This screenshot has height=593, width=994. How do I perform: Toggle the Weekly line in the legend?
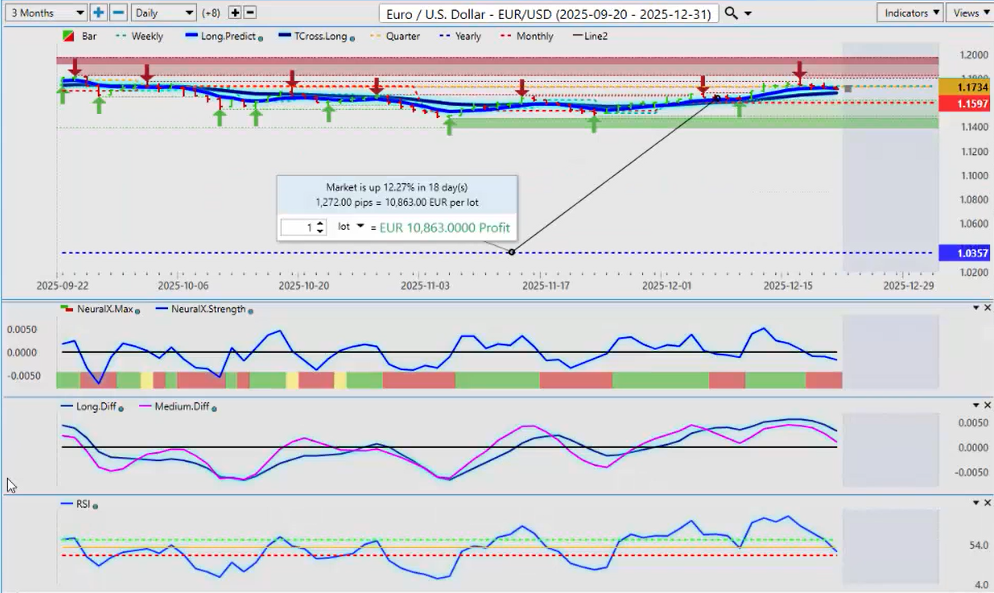pyautogui.click(x=141, y=36)
